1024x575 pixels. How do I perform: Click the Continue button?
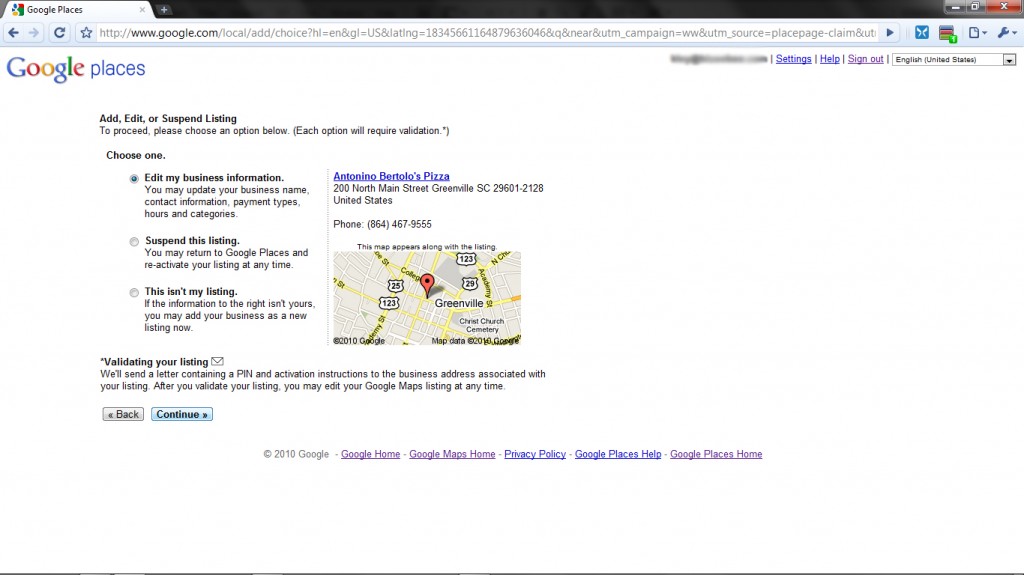click(x=182, y=414)
